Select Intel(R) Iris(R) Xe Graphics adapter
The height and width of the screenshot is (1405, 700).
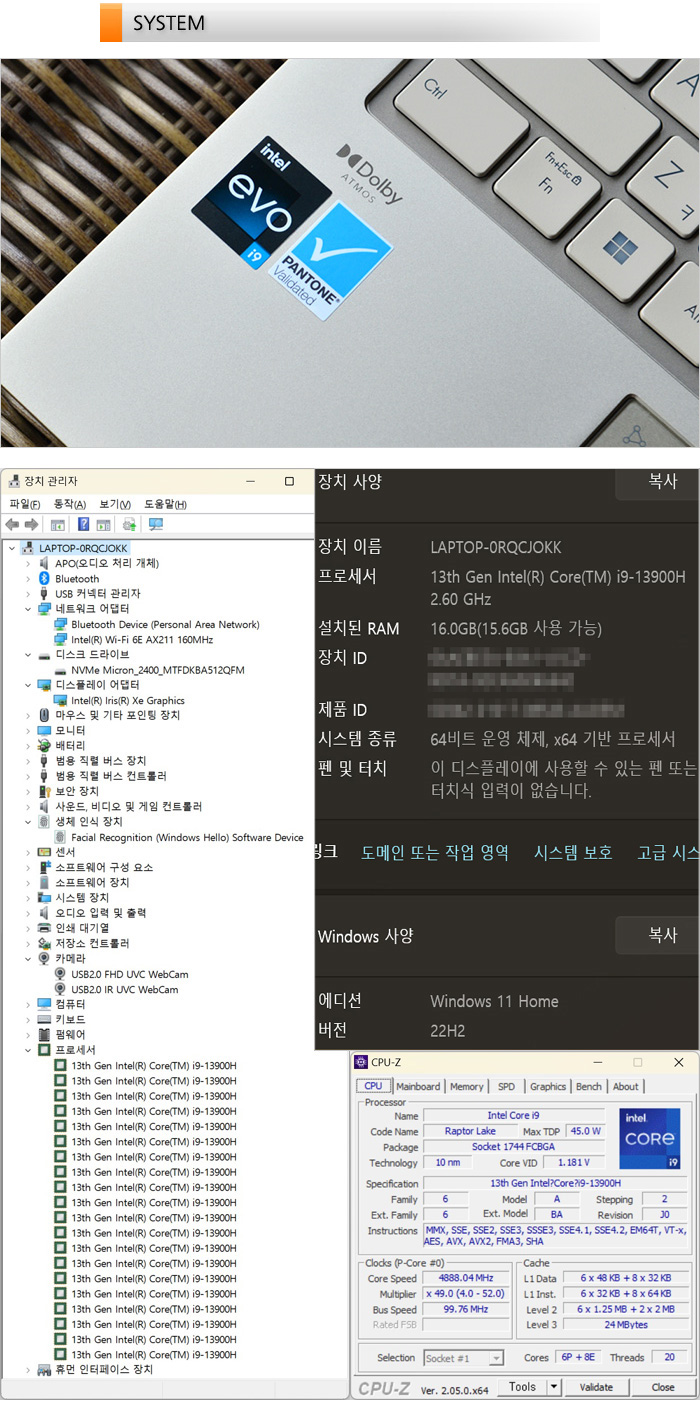[128, 700]
